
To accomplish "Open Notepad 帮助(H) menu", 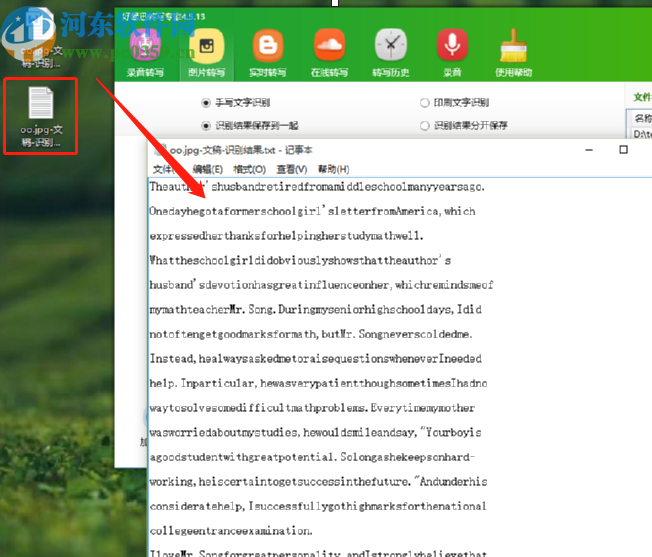I will click(x=333, y=169).
